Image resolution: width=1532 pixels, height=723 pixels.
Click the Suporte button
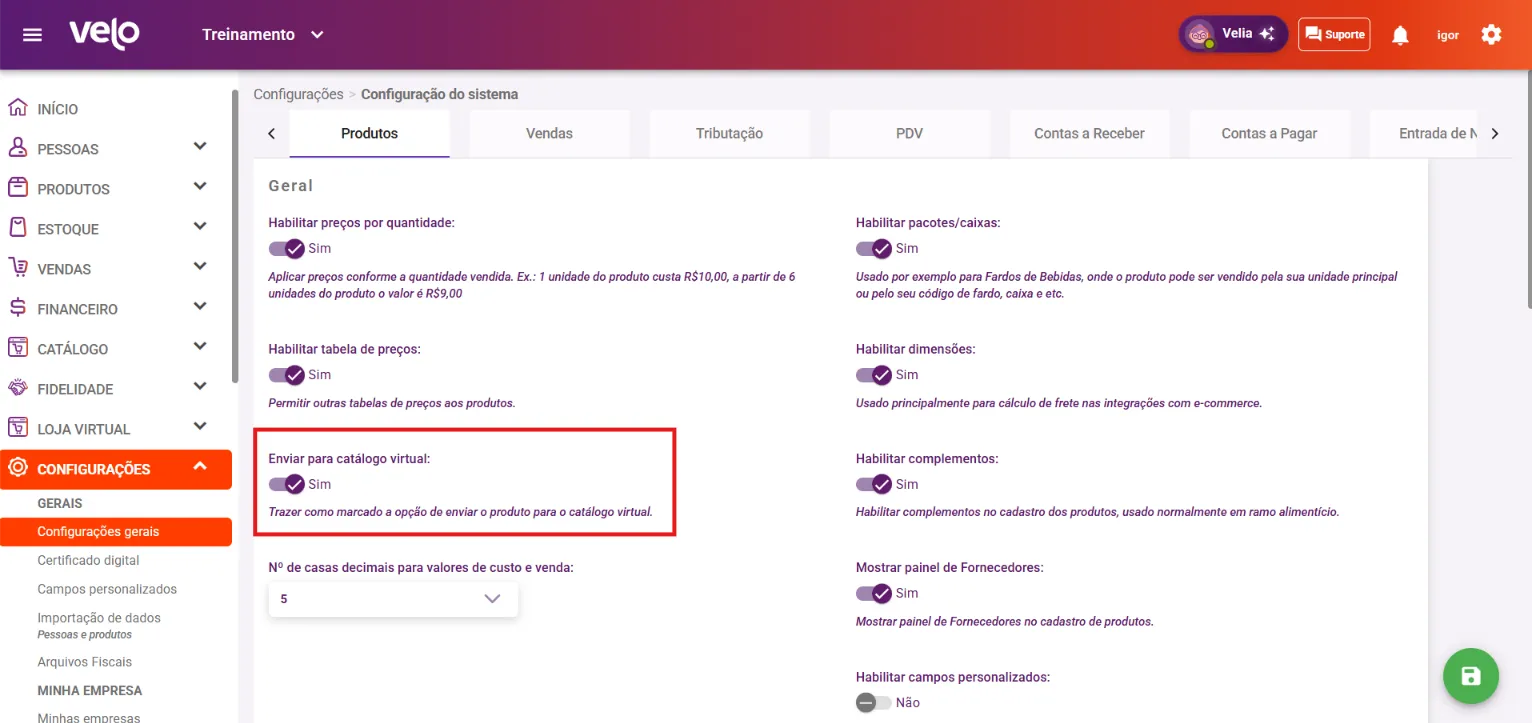tap(1334, 35)
